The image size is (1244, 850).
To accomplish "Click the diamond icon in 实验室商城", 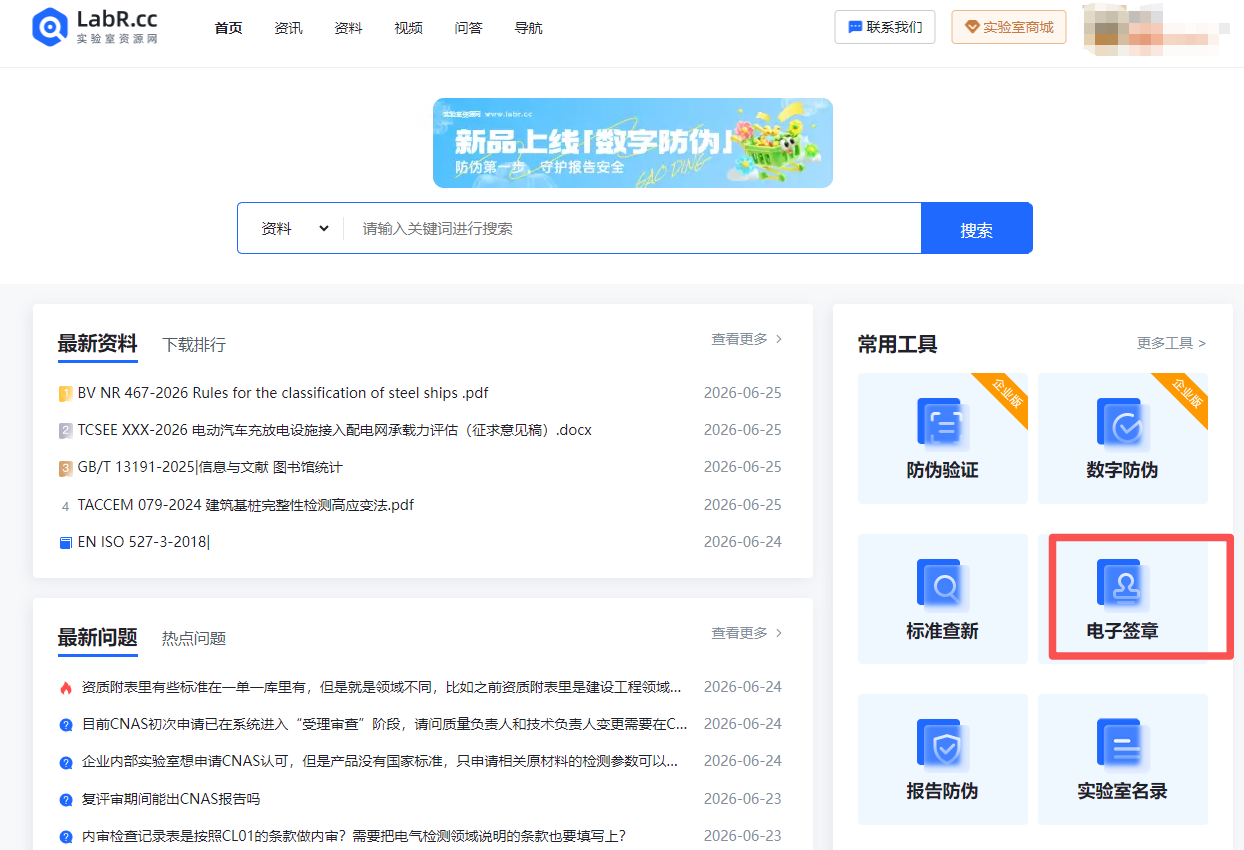I will 972,27.
